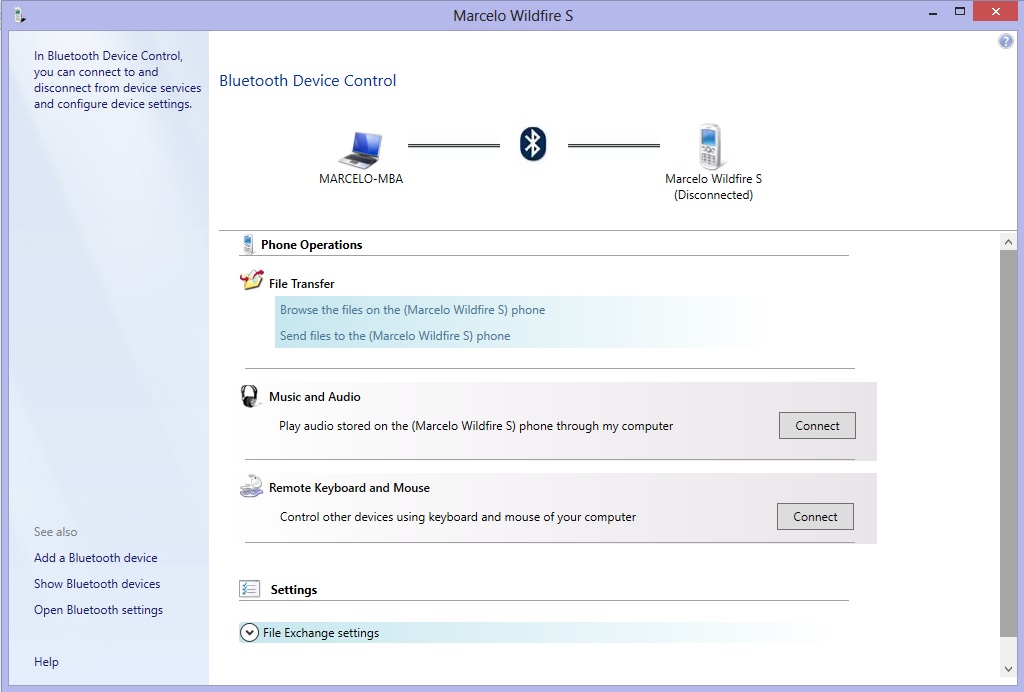This screenshot has height=692, width=1024.
Task: Click the Bluetooth logo icon
Action: coord(533,144)
